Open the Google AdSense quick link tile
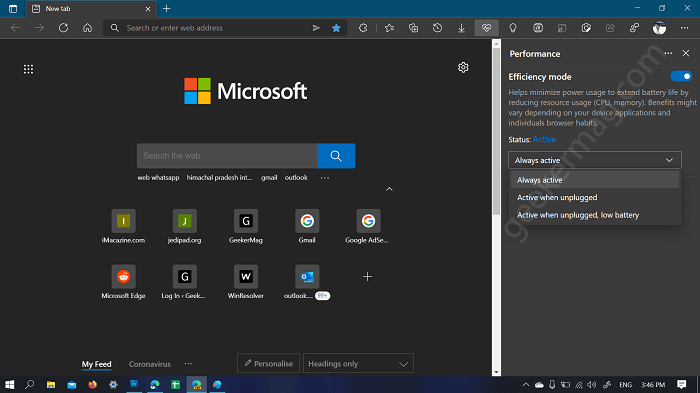Viewport: 700px width, 393px height. pos(368,226)
